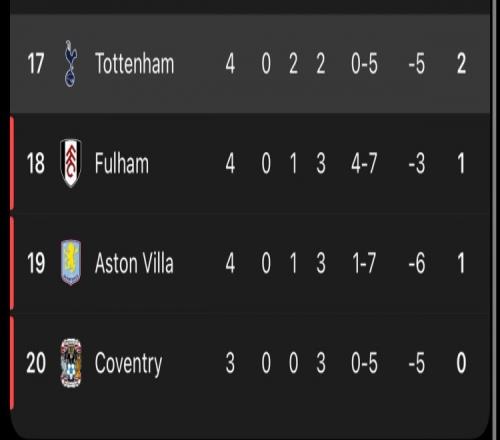
Task: Click Tottenham's 0-5 goals record
Action: (364, 63)
